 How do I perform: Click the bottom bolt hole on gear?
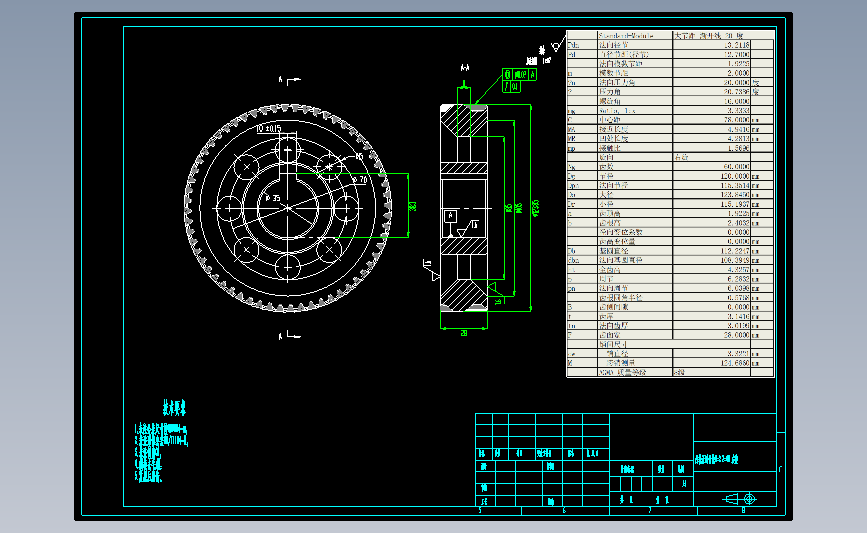[288, 267]
